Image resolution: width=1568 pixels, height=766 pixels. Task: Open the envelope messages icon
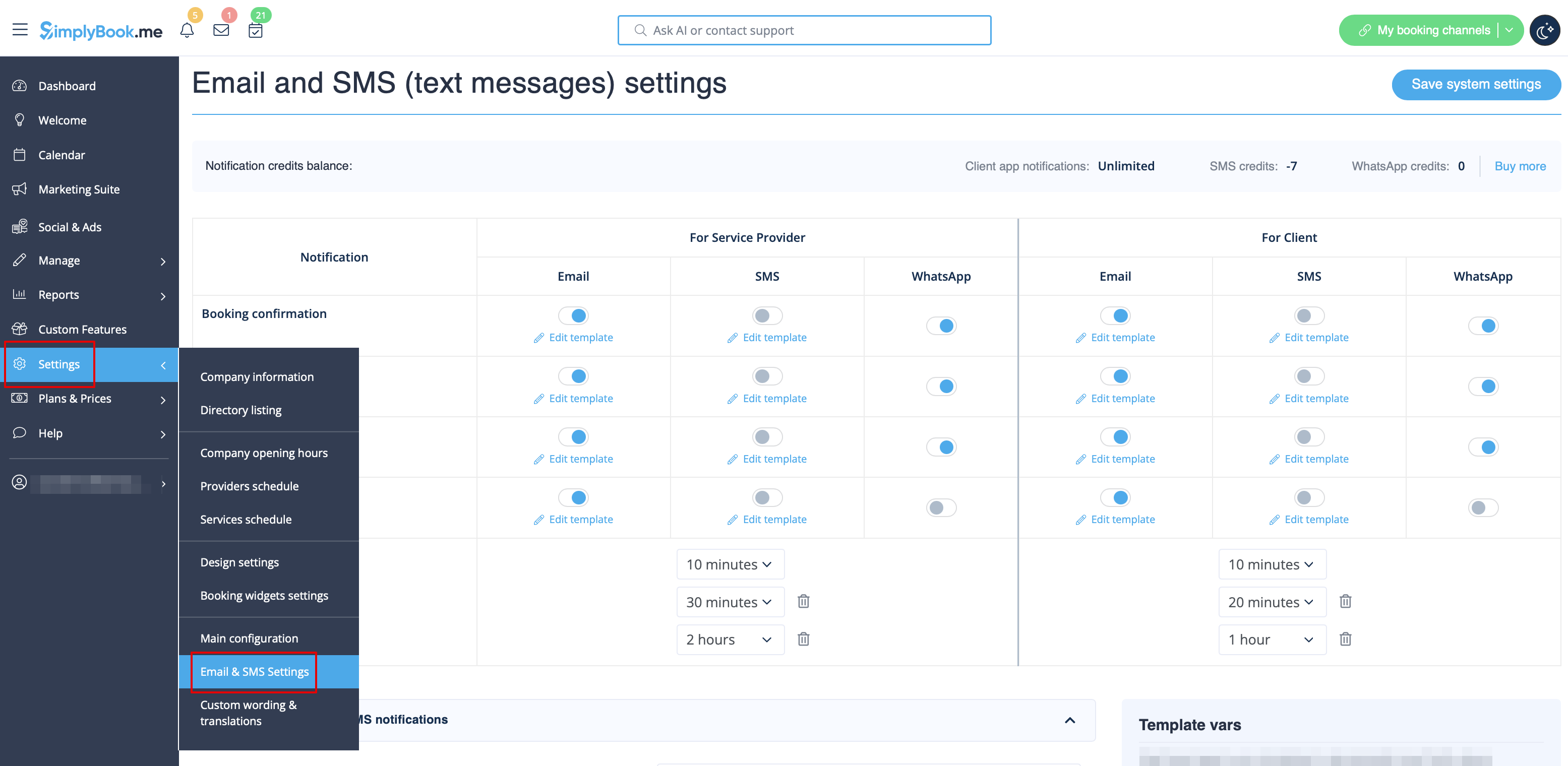click(x=221, y=30)
